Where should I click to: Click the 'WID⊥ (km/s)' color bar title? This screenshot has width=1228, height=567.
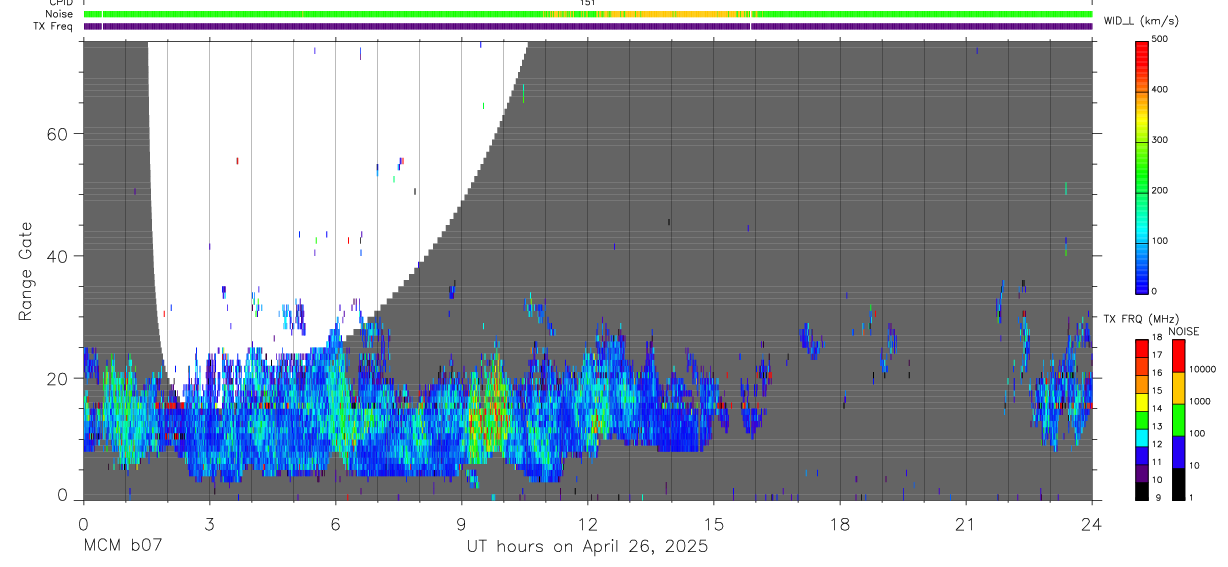point(1141,20)
